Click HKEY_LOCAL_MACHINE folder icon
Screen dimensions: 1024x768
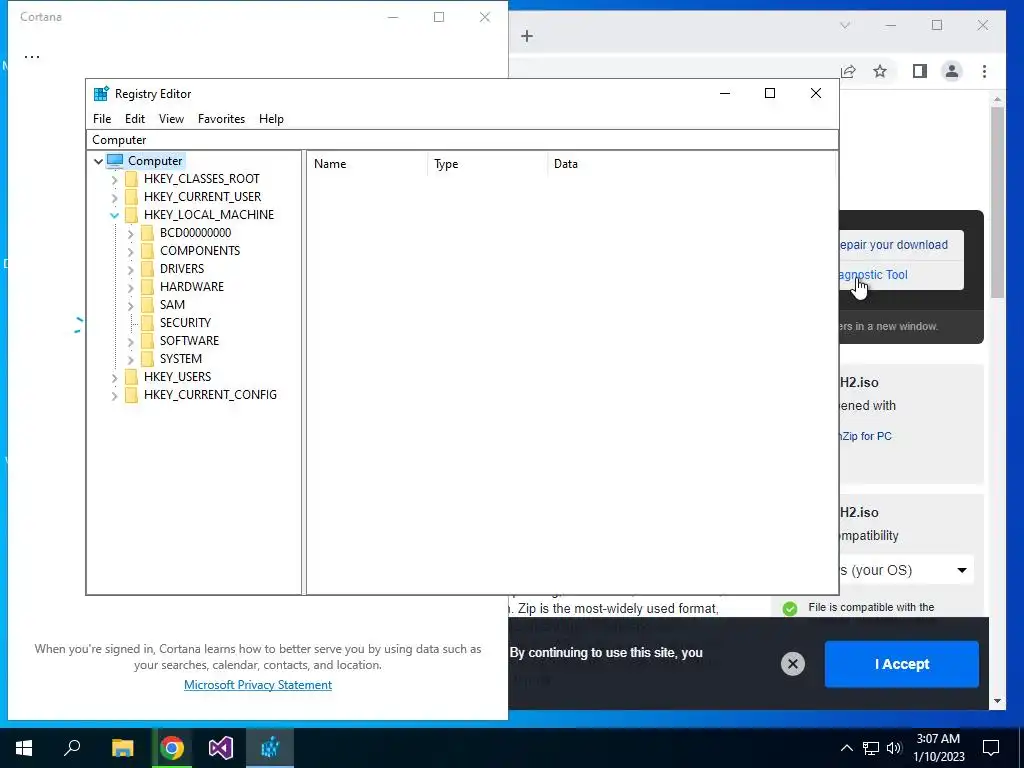131,215
